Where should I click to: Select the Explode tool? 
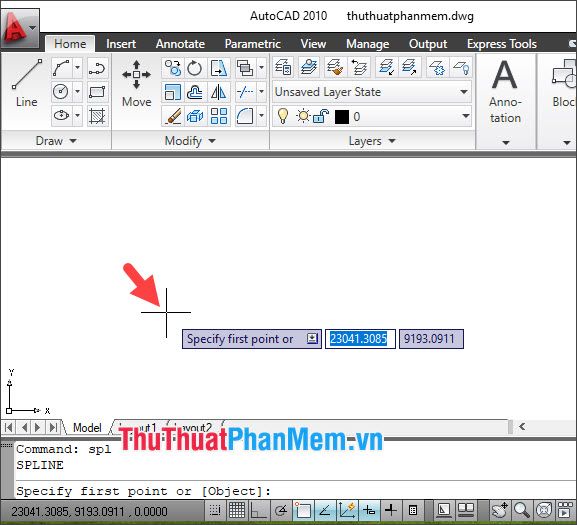[x=195, y=116]
